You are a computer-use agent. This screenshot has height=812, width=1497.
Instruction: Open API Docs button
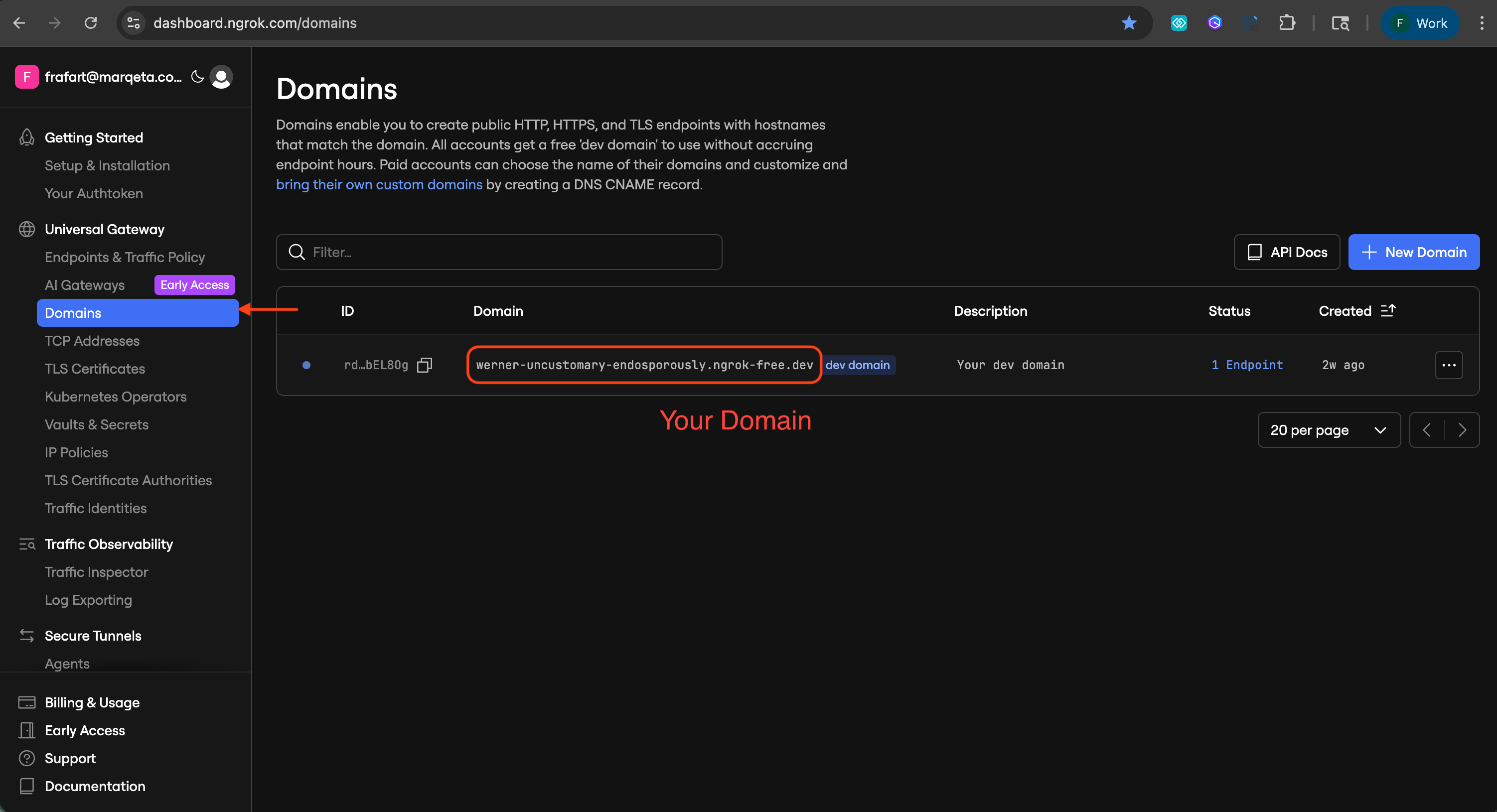coord(1287,252)
